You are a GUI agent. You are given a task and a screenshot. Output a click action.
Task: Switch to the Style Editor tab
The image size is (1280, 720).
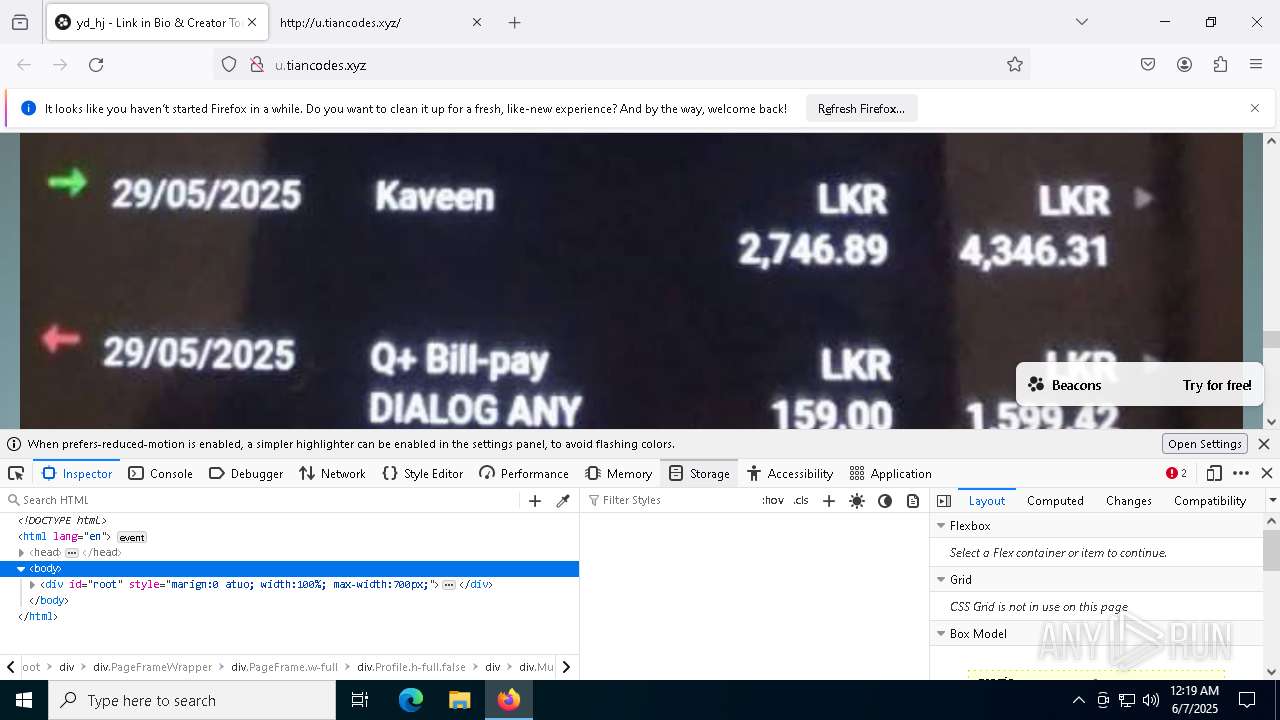coord(423,473)
